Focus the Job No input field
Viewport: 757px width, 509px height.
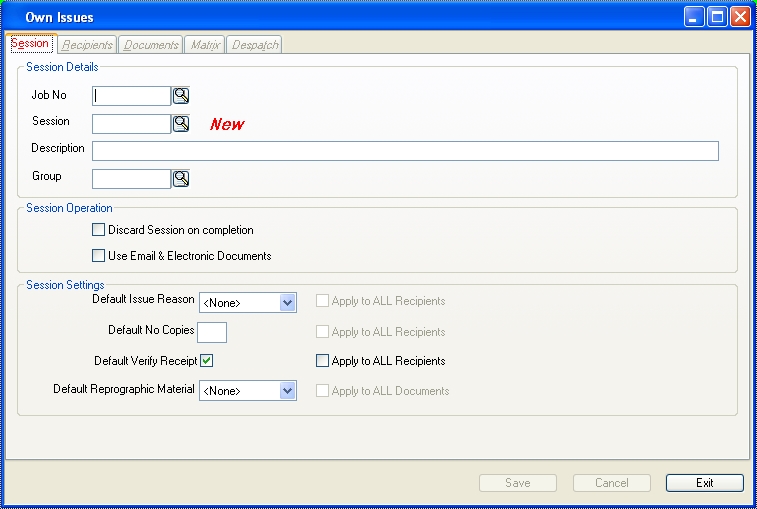click(131, 96)
